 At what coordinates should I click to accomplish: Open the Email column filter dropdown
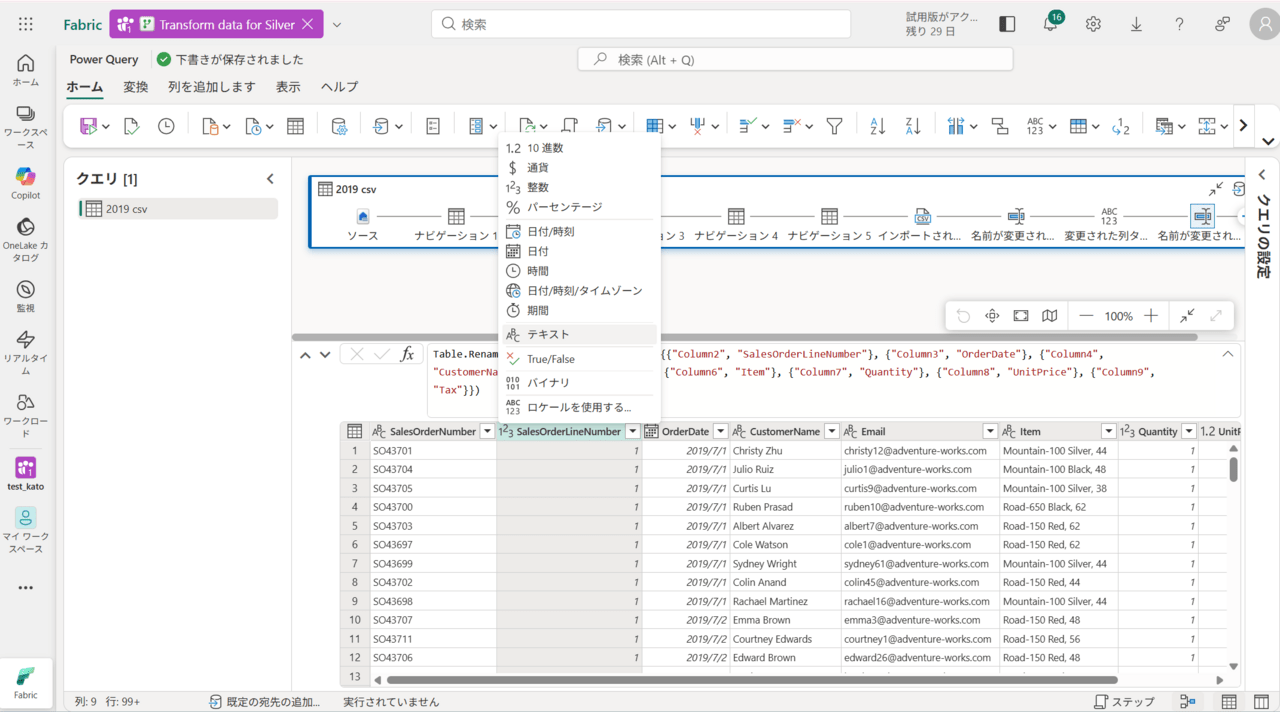coord(989,432)
